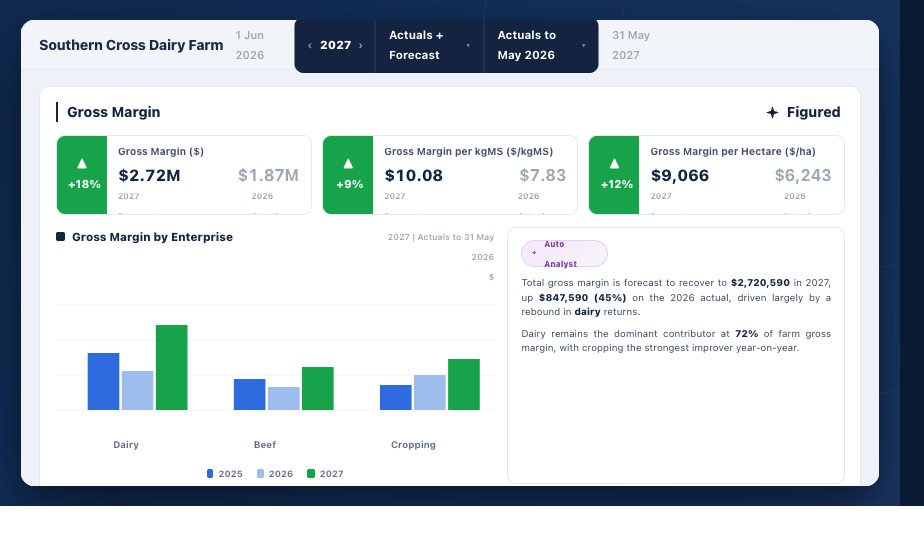Click the Gross Margin per Hectare label
924x540 pixels.
point(732,152)
